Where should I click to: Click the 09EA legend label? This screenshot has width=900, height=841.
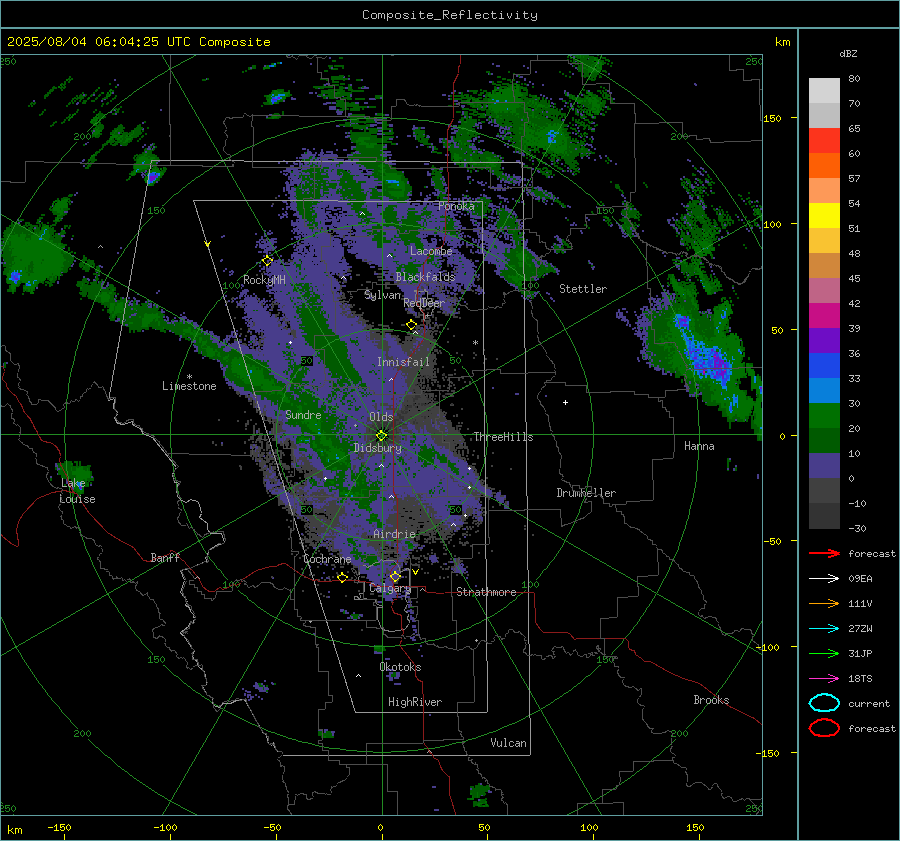pos(860,579)
